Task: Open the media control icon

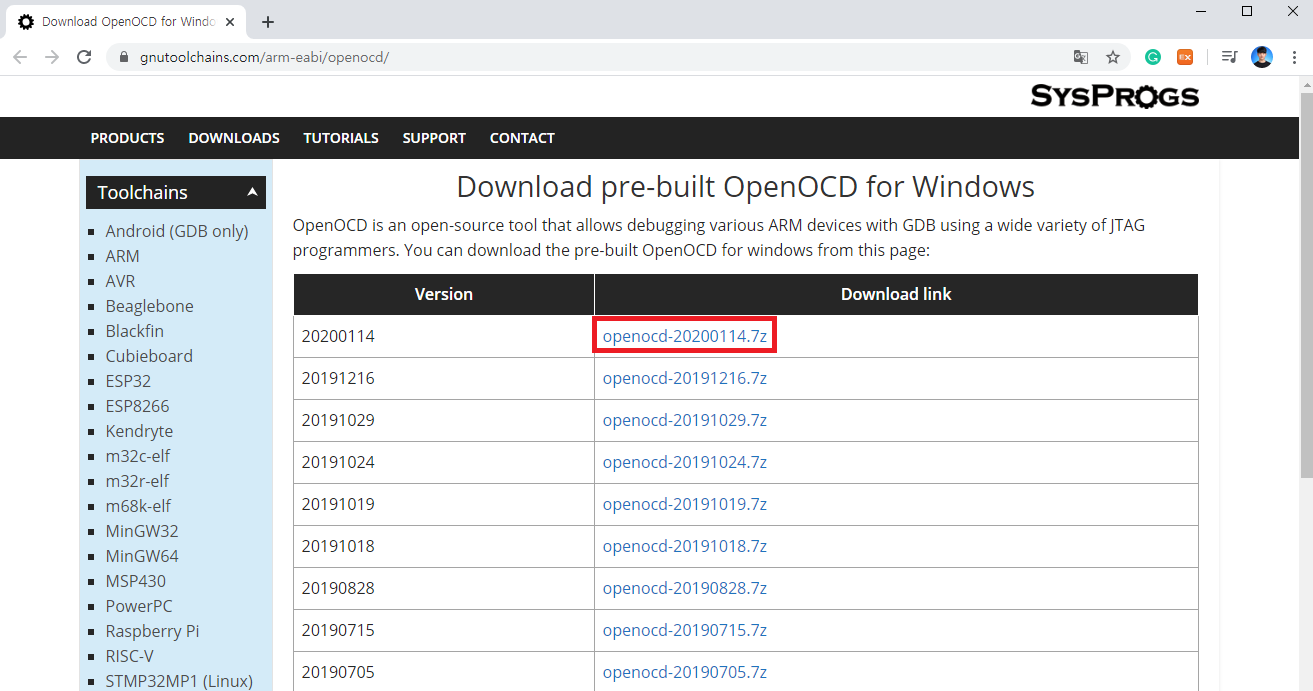Action: pos(1230,57)
